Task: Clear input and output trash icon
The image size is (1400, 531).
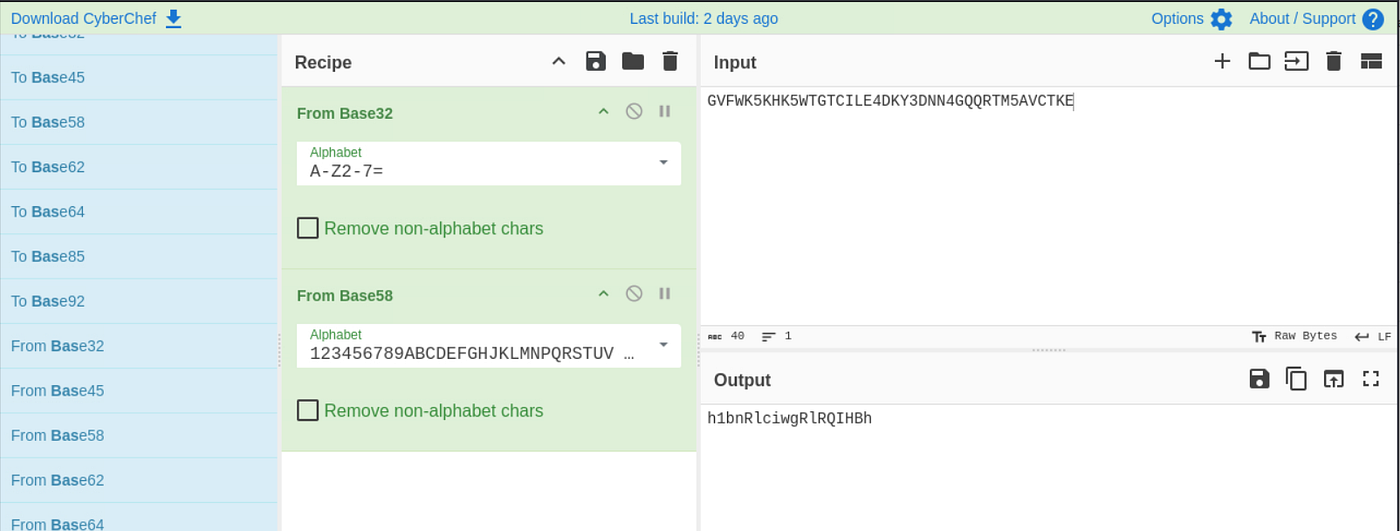Action: (x=1333, y=61)
